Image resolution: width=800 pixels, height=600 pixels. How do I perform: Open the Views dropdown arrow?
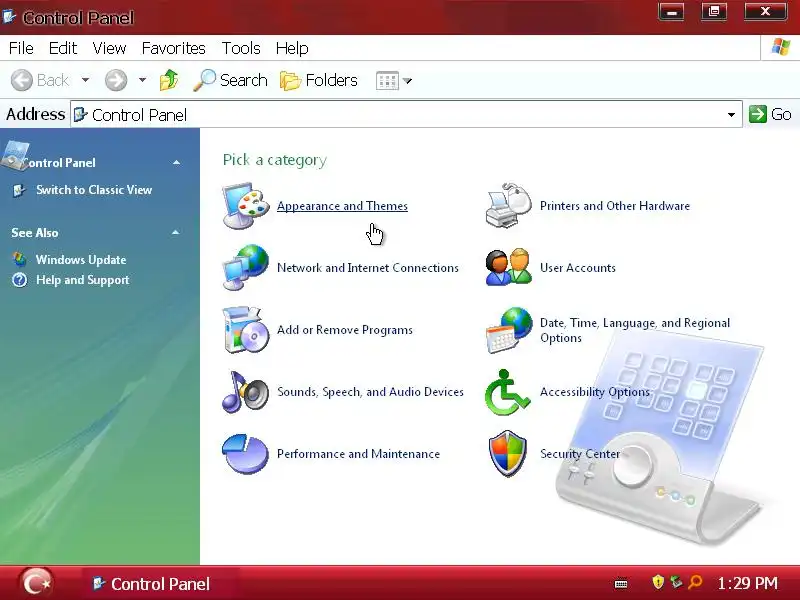(x=407, y=81)
